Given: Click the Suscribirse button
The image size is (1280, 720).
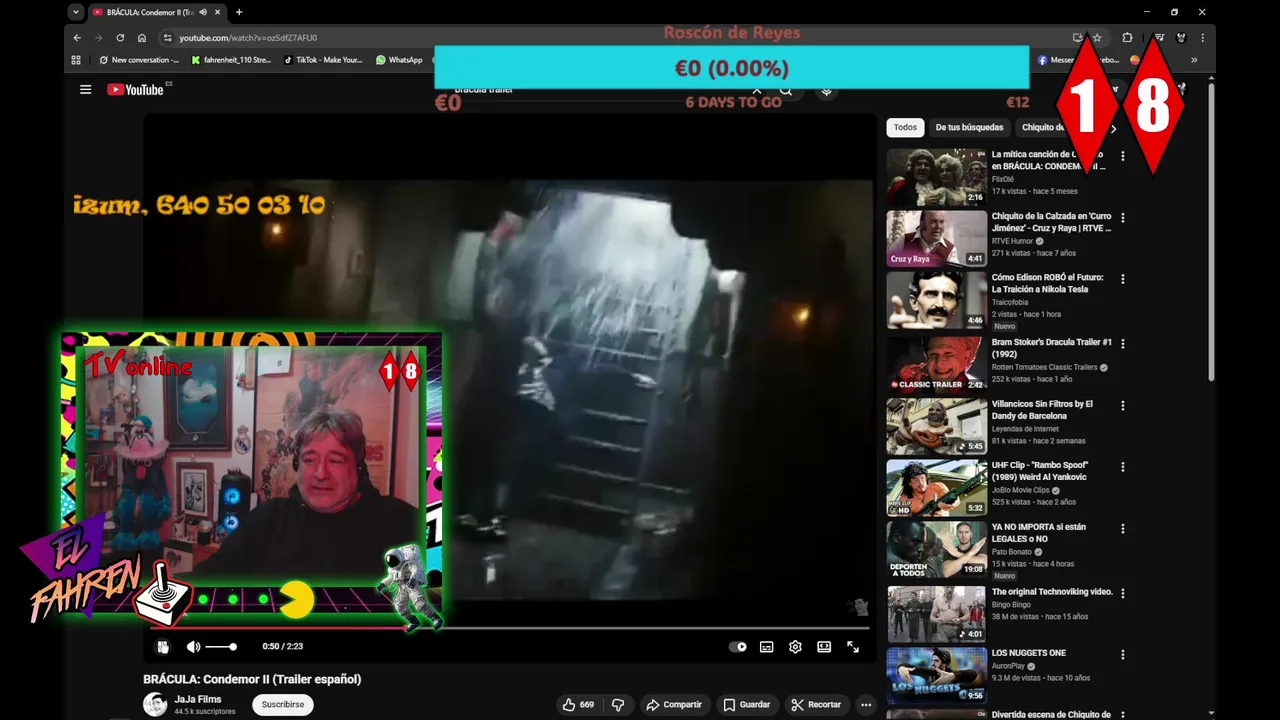Looking at the screenshot, I should (283, 705).
